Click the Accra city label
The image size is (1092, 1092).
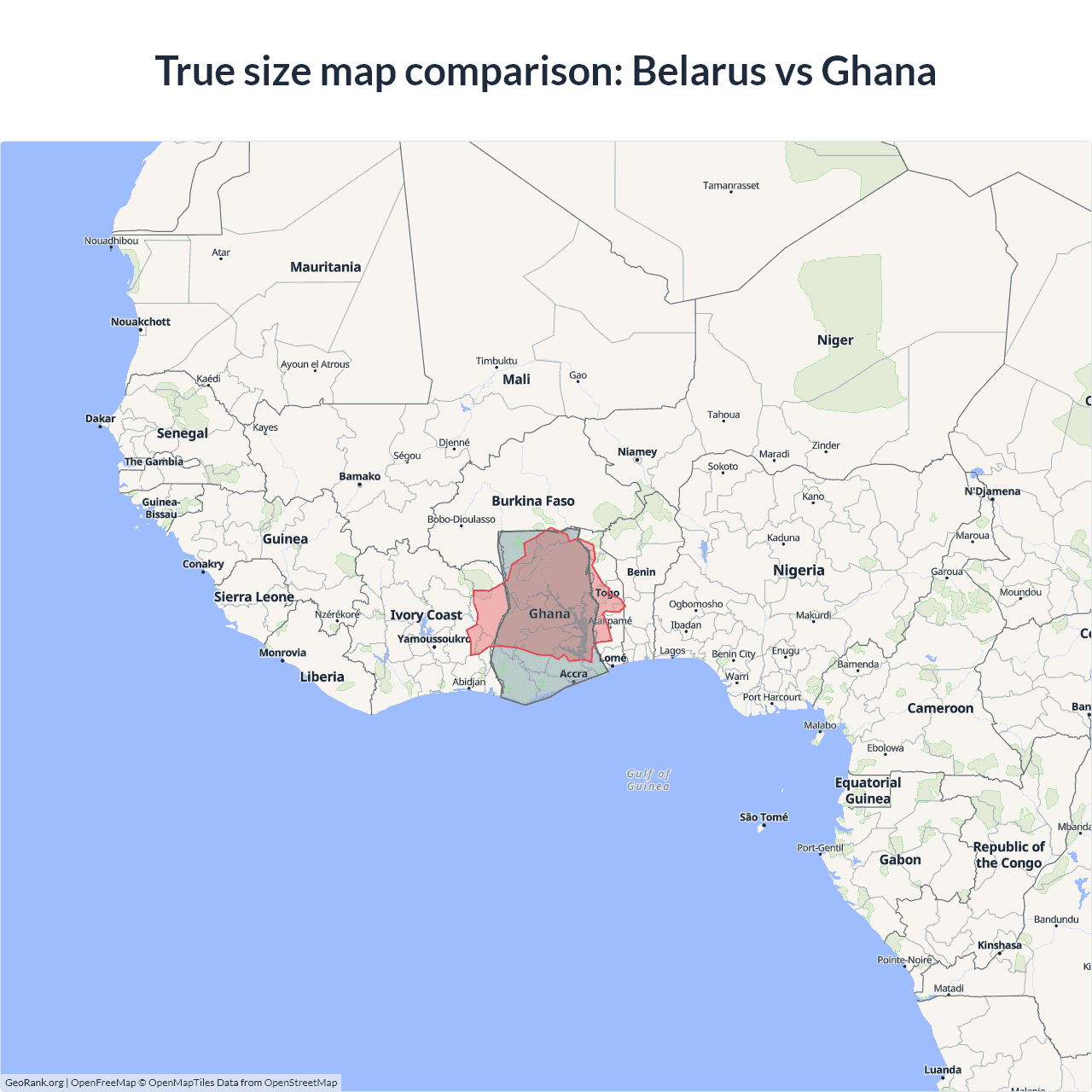(x=573, y=674)
